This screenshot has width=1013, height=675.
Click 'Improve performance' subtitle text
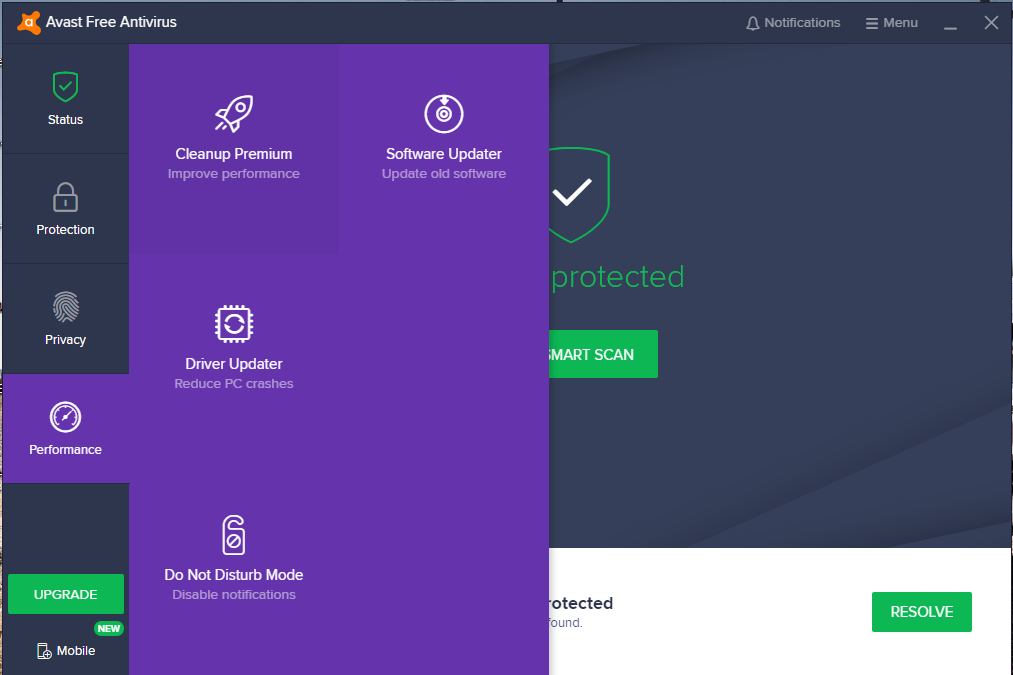tap(234, 174)
